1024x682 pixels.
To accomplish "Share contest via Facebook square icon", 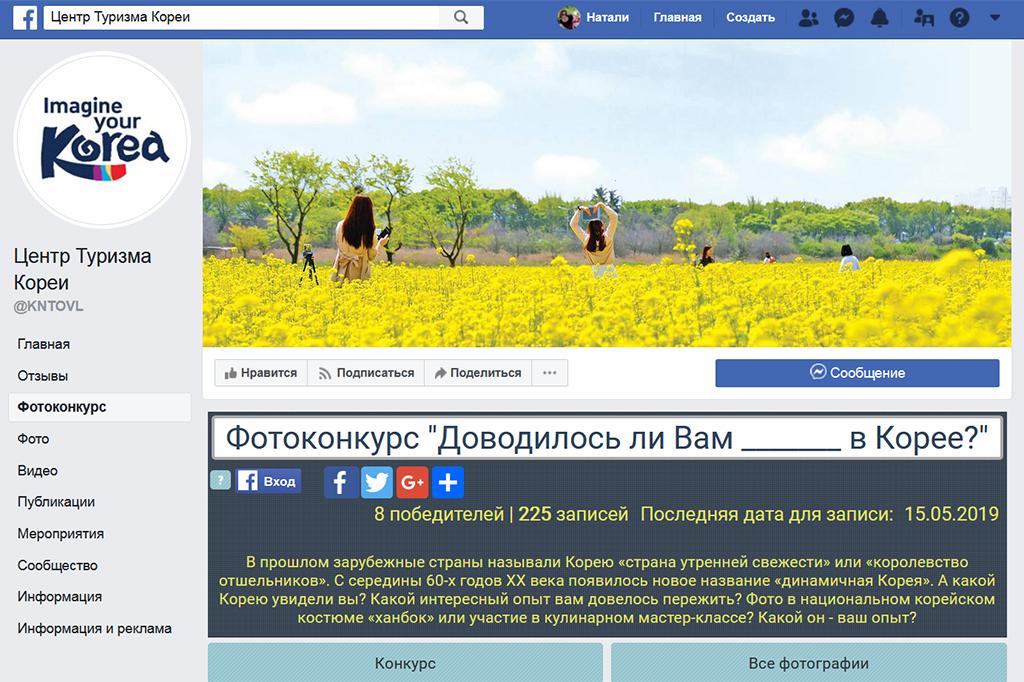I will coord(341,482).
